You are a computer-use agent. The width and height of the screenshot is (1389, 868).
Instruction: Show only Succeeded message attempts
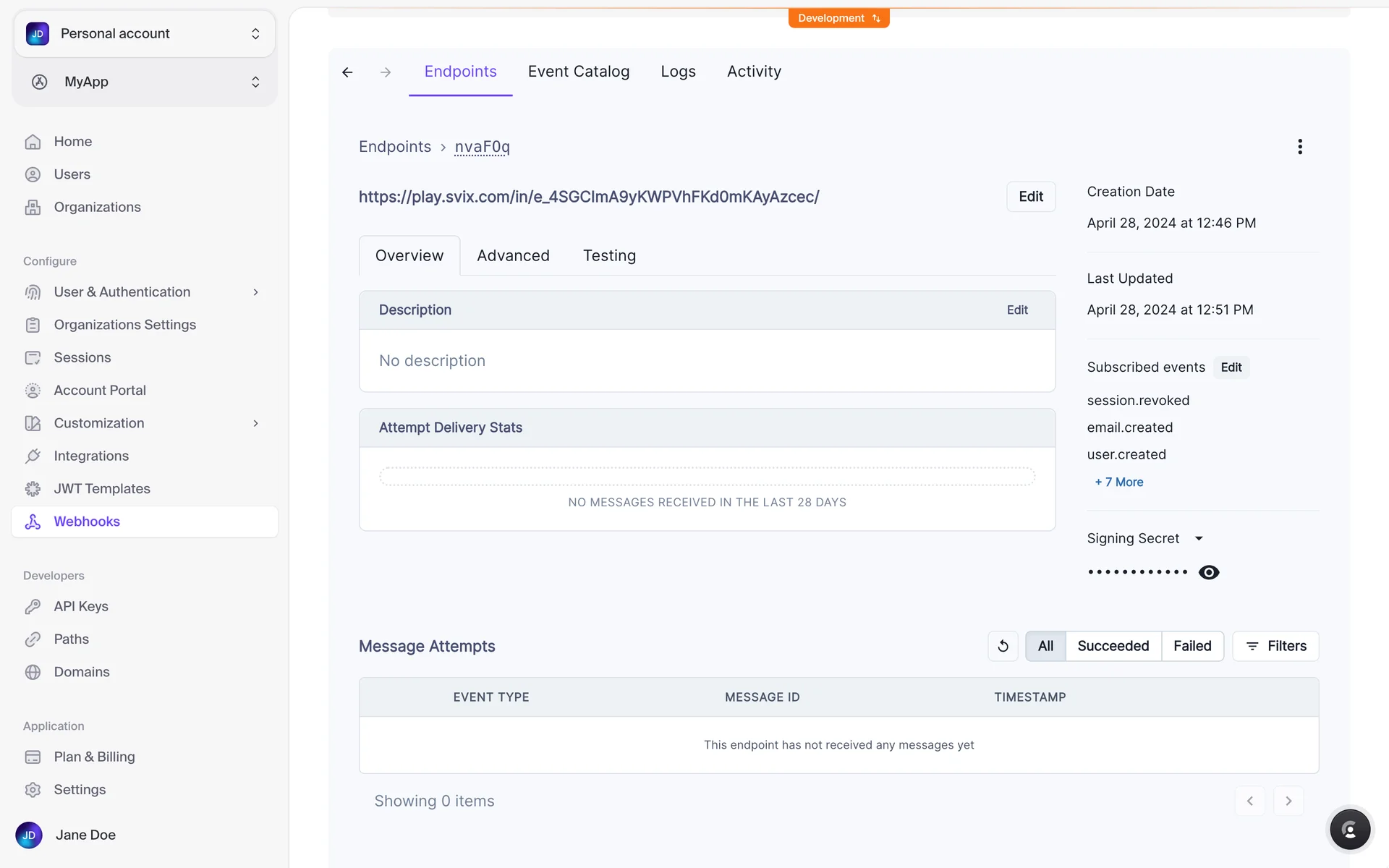pyautogui.click(x=1113, y=646)
